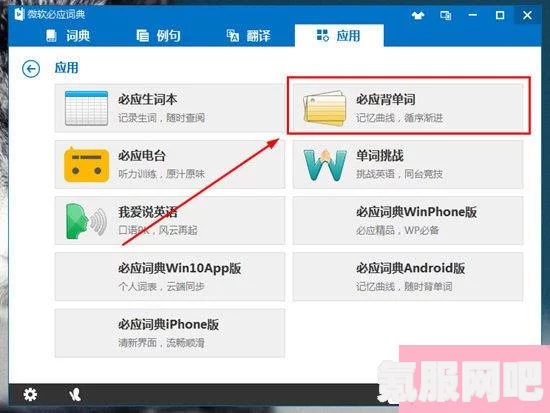
Task: Click the 我爱说英语 title text
Action: pos(148,212)
